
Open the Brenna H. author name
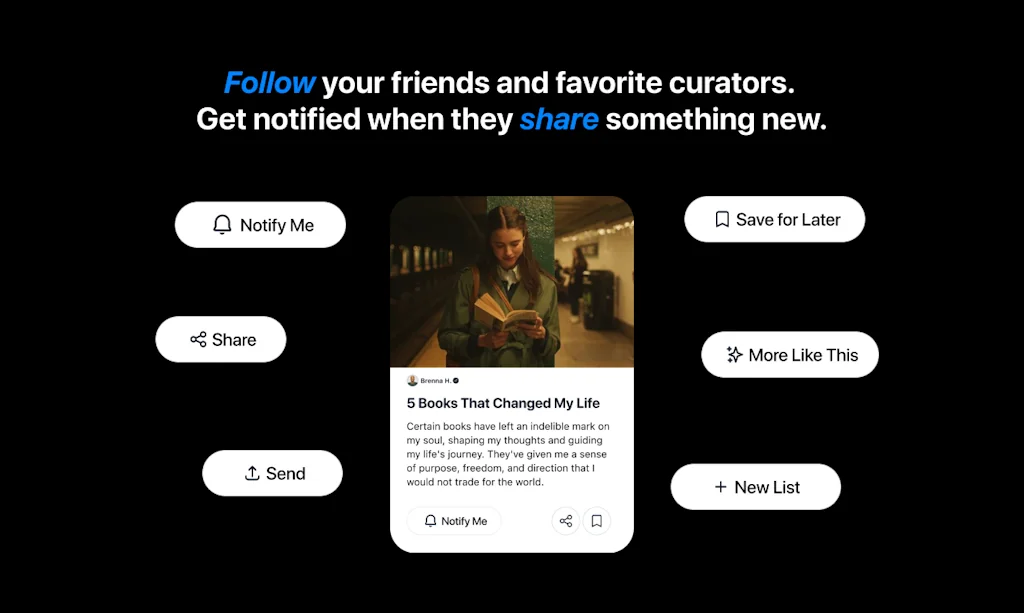(436, 381)
